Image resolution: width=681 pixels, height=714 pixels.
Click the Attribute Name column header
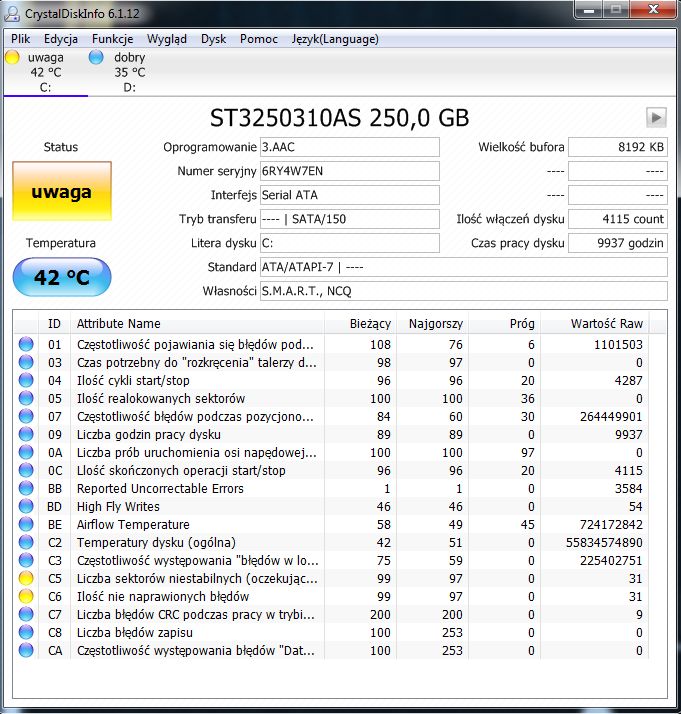[197, 323]
